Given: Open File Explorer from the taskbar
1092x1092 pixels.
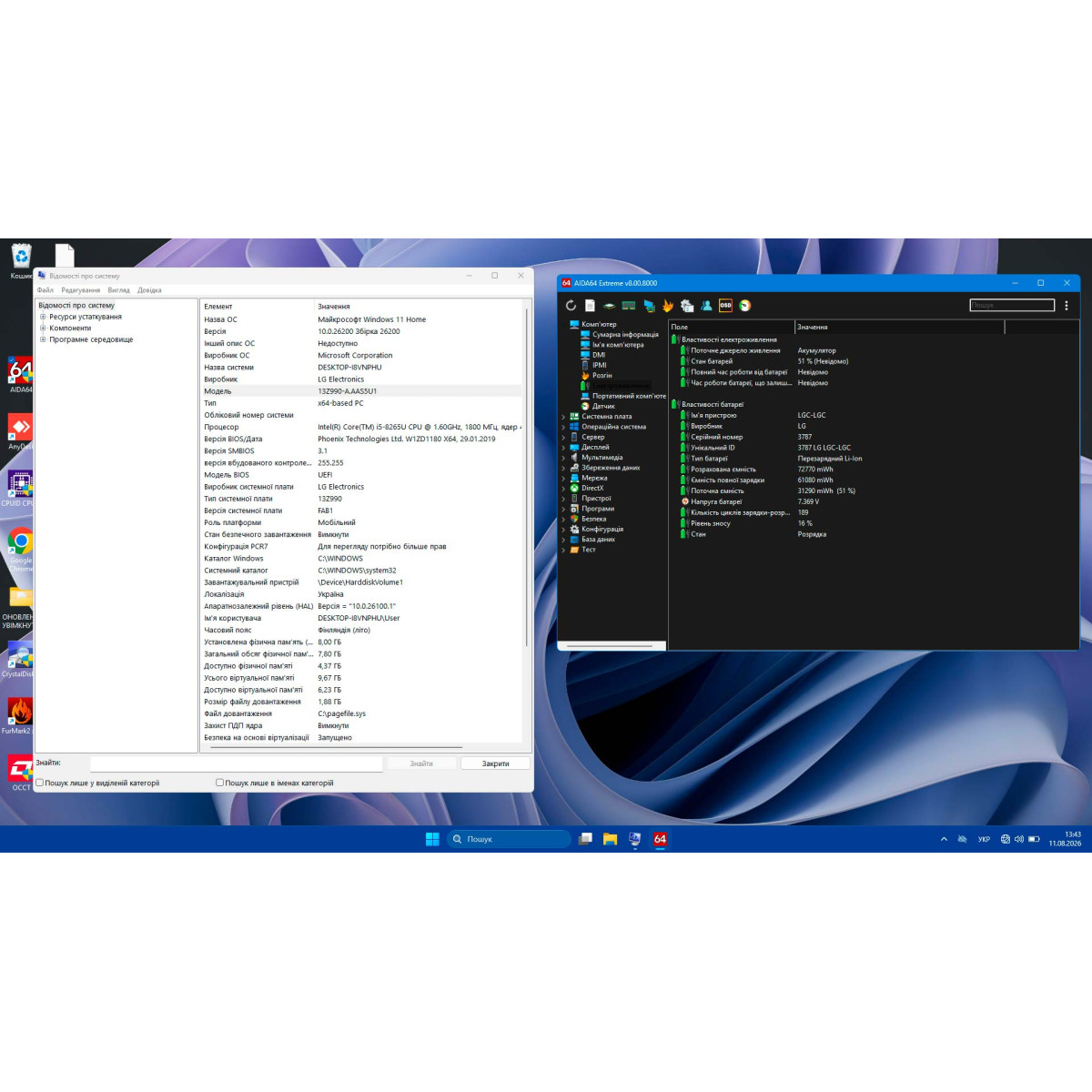Looking at the screenshot, I should click(610, 839).
